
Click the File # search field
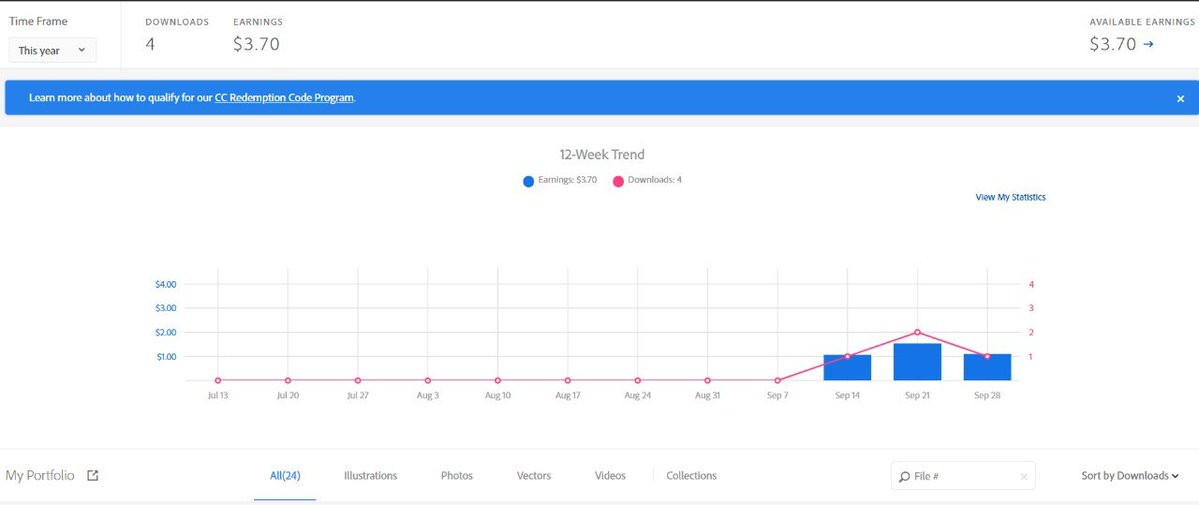pyautogui.click(x=963, y=476)
